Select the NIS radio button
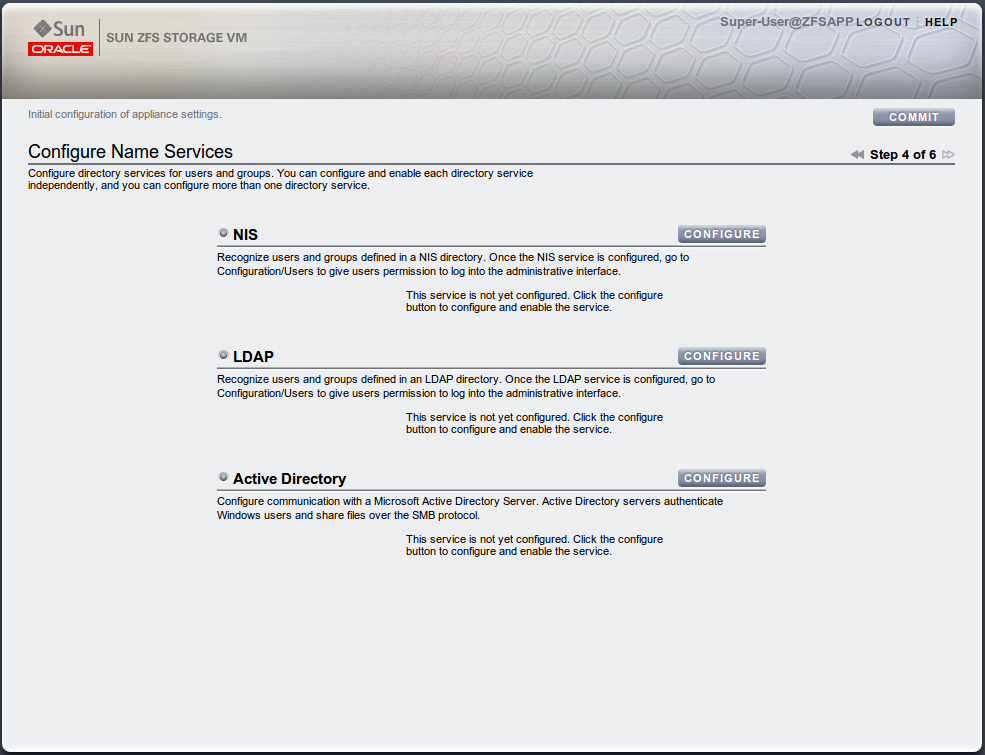This screenshot has height=755, width=985. [x=223, y=232]
